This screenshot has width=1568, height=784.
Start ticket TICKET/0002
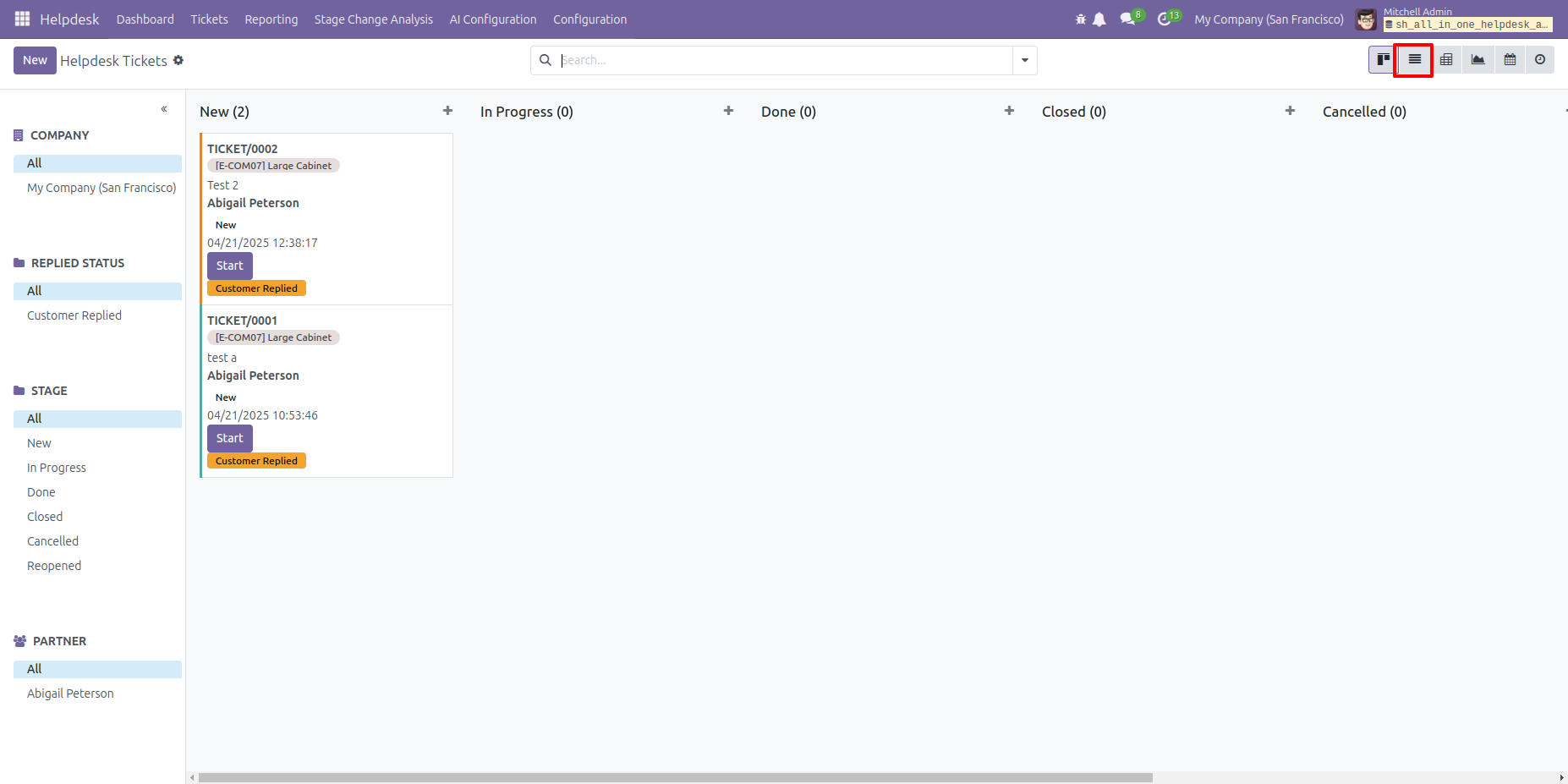click(230, 266)
